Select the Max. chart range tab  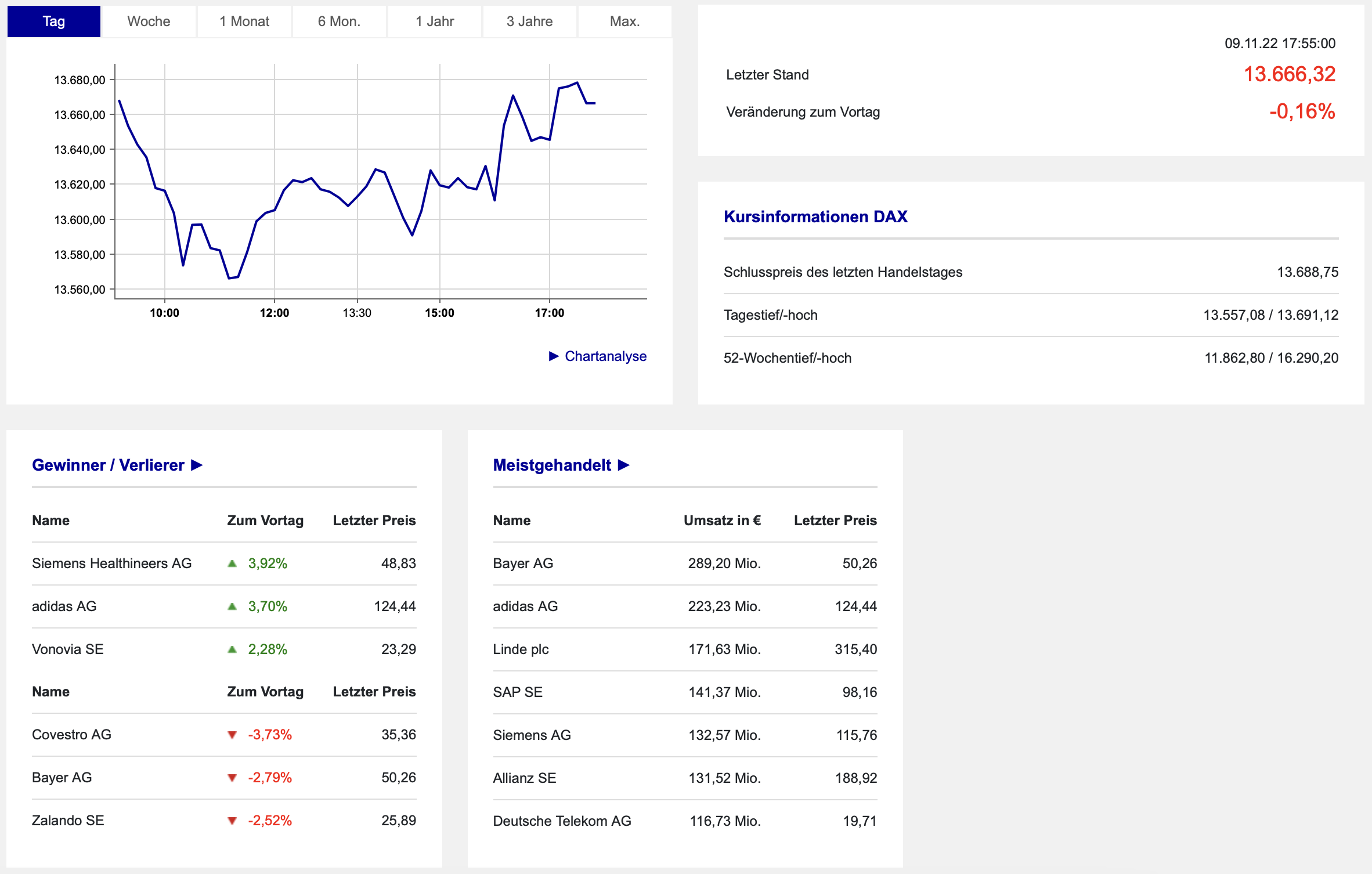point(624,21)
